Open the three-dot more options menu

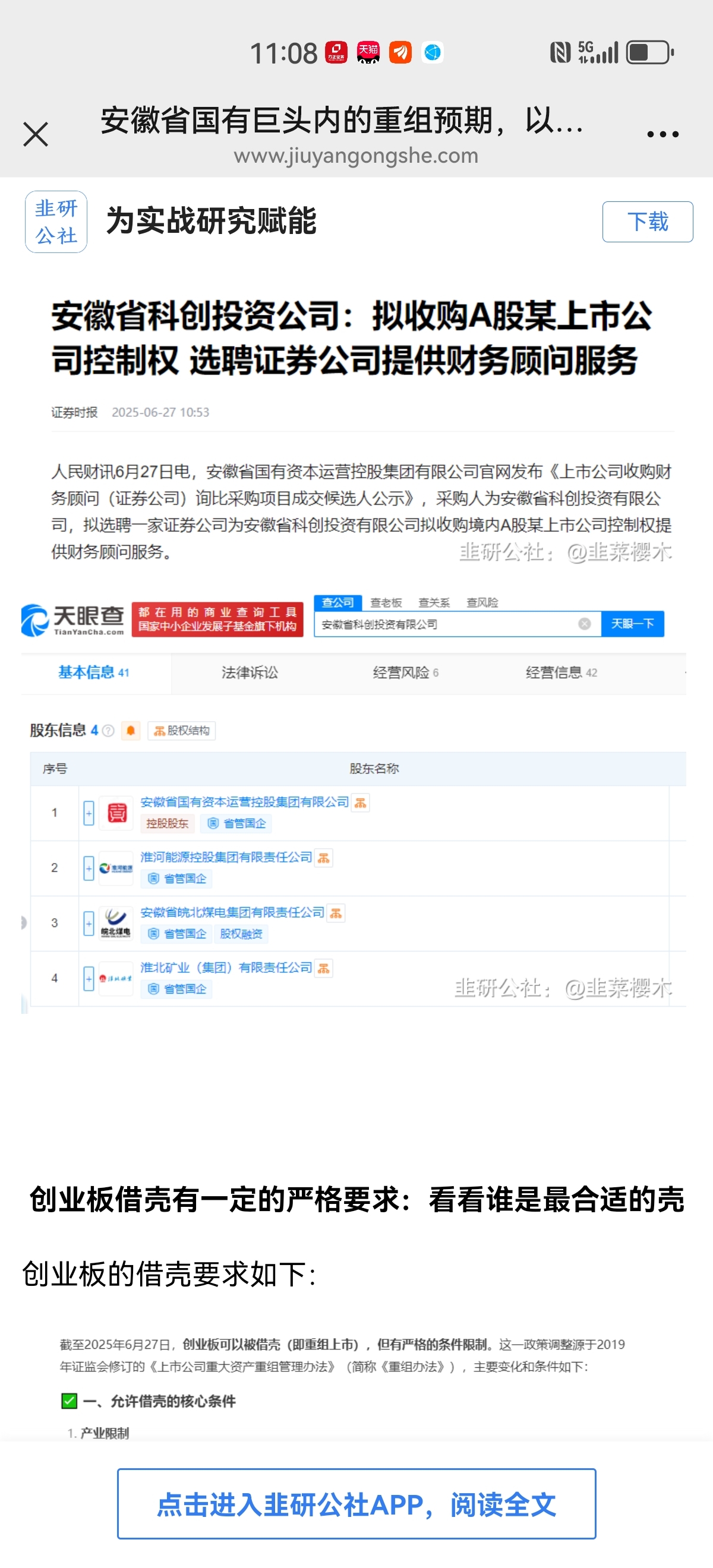662,134
